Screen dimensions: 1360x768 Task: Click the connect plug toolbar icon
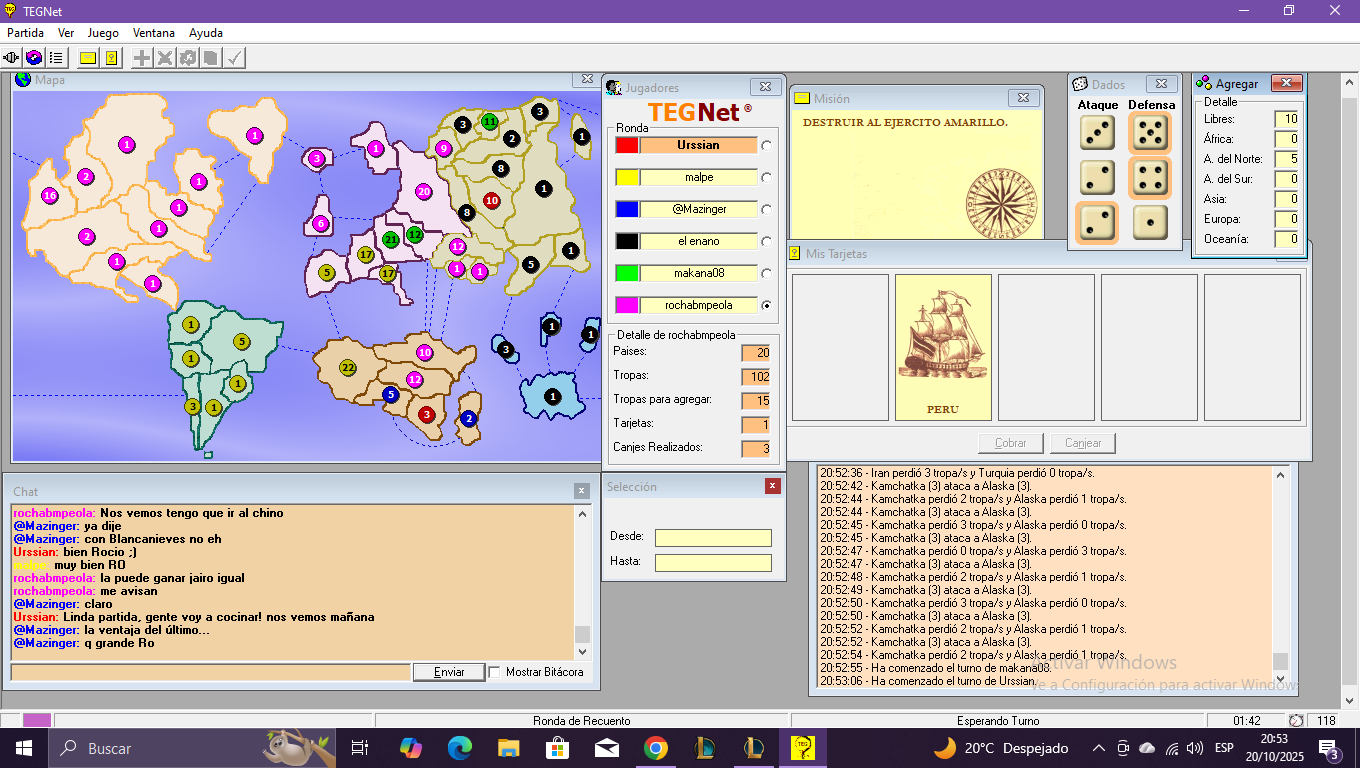tap(12, 58)
